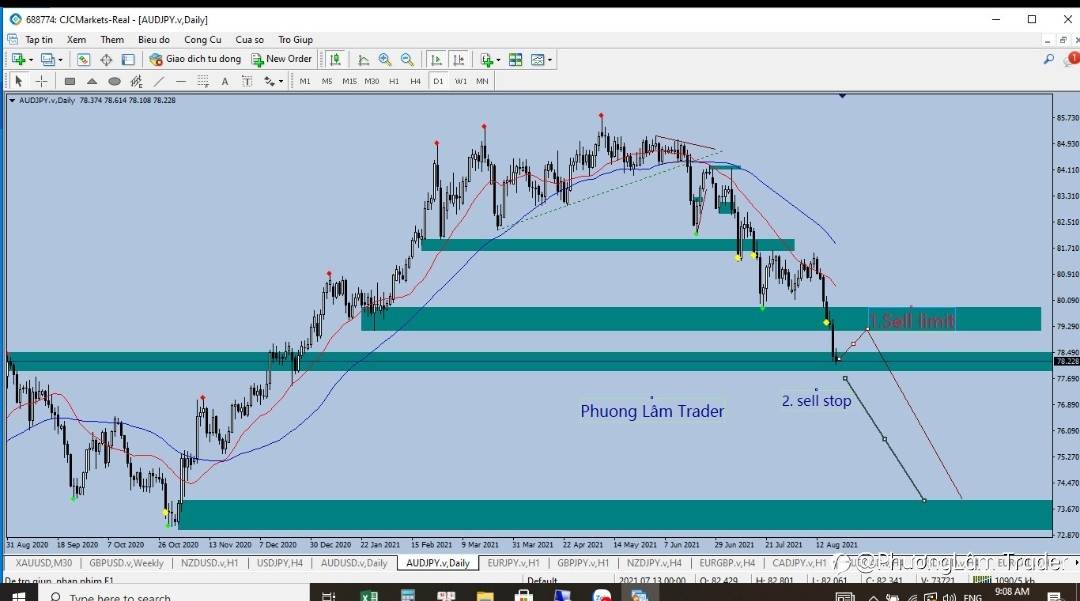Open the arrows objects dropdown
This screenshot has height=601, width=1080.
tap(273, 81)
